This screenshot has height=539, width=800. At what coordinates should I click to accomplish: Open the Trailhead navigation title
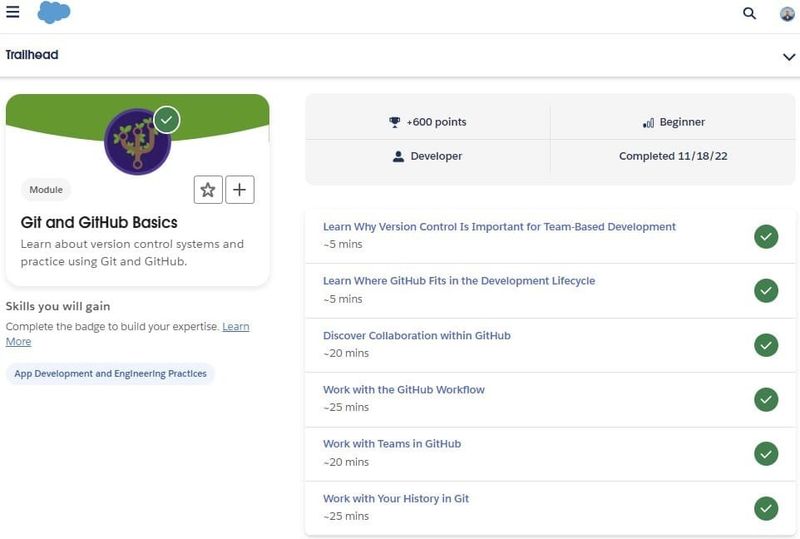[x=32, y=55]
